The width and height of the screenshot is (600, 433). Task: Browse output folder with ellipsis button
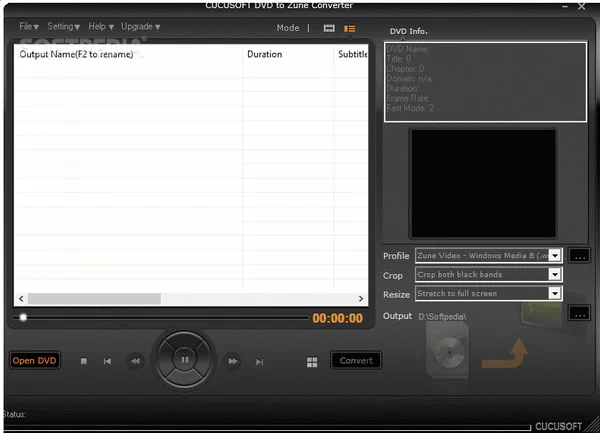(x=579, y=313)
